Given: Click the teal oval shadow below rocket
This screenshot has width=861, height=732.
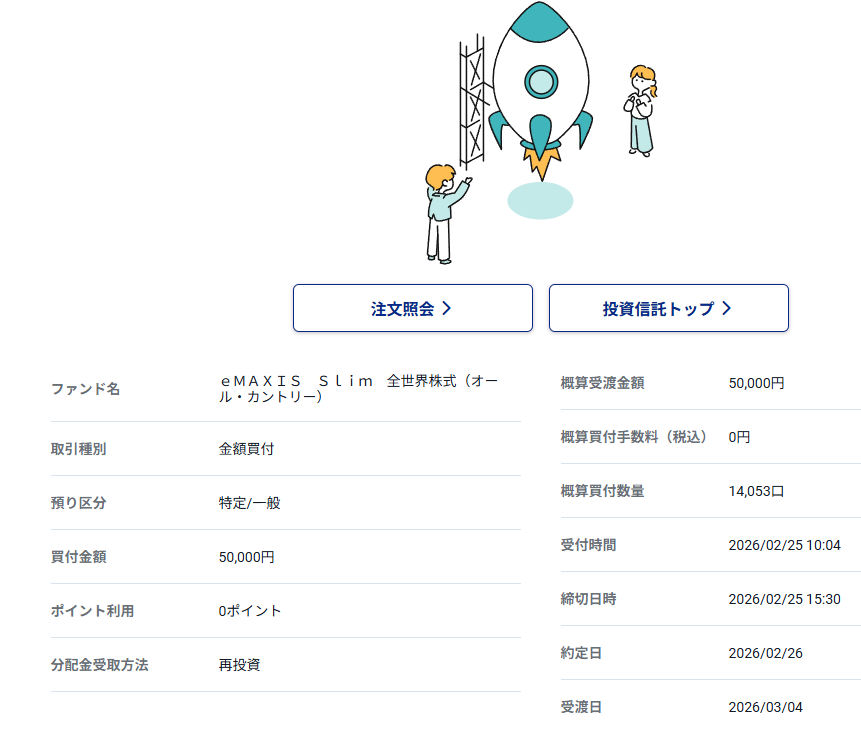Looking at the screenshot, I should pyautogui.click(x=540, y=200).
